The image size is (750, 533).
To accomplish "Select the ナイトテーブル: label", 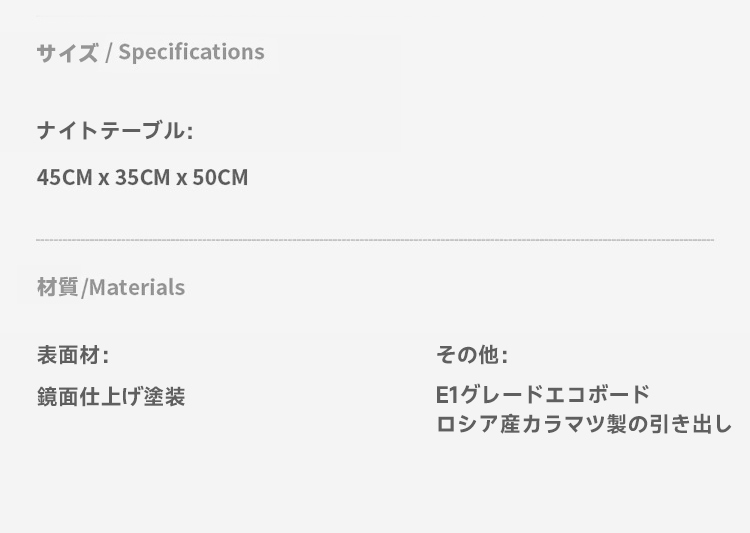I will tap(115, 131).
